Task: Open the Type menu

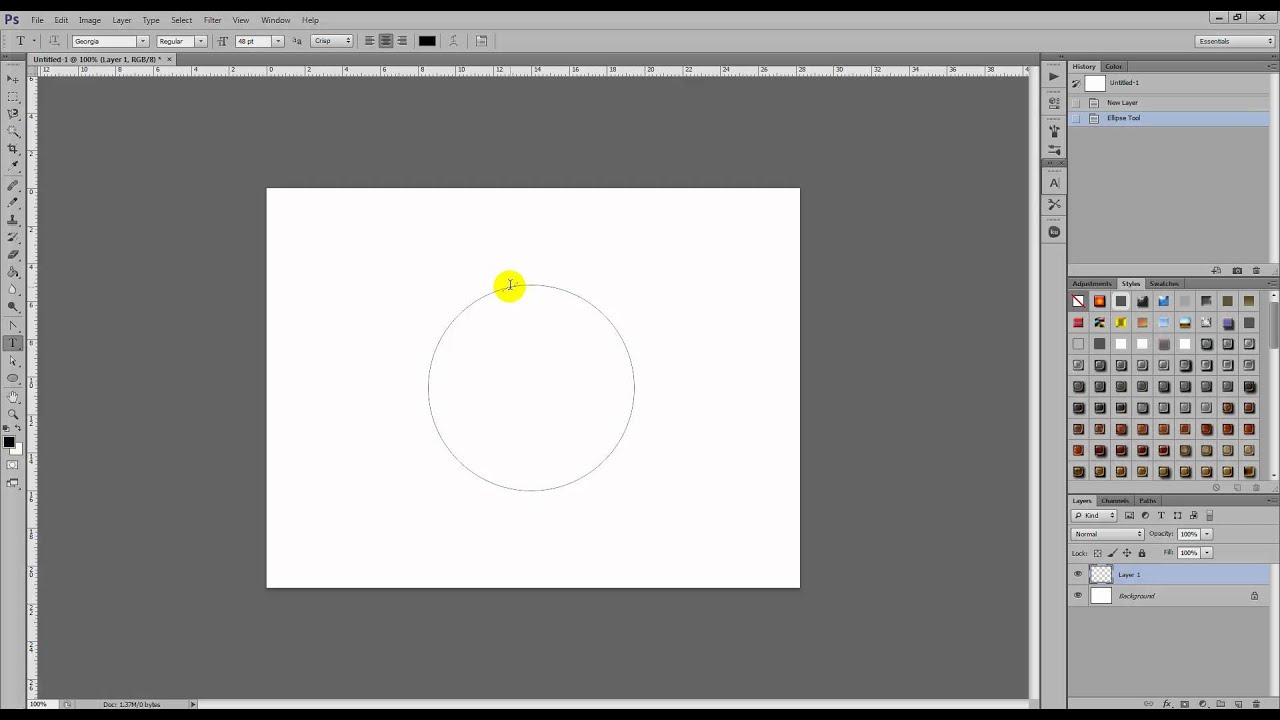Action: (151, 20)
